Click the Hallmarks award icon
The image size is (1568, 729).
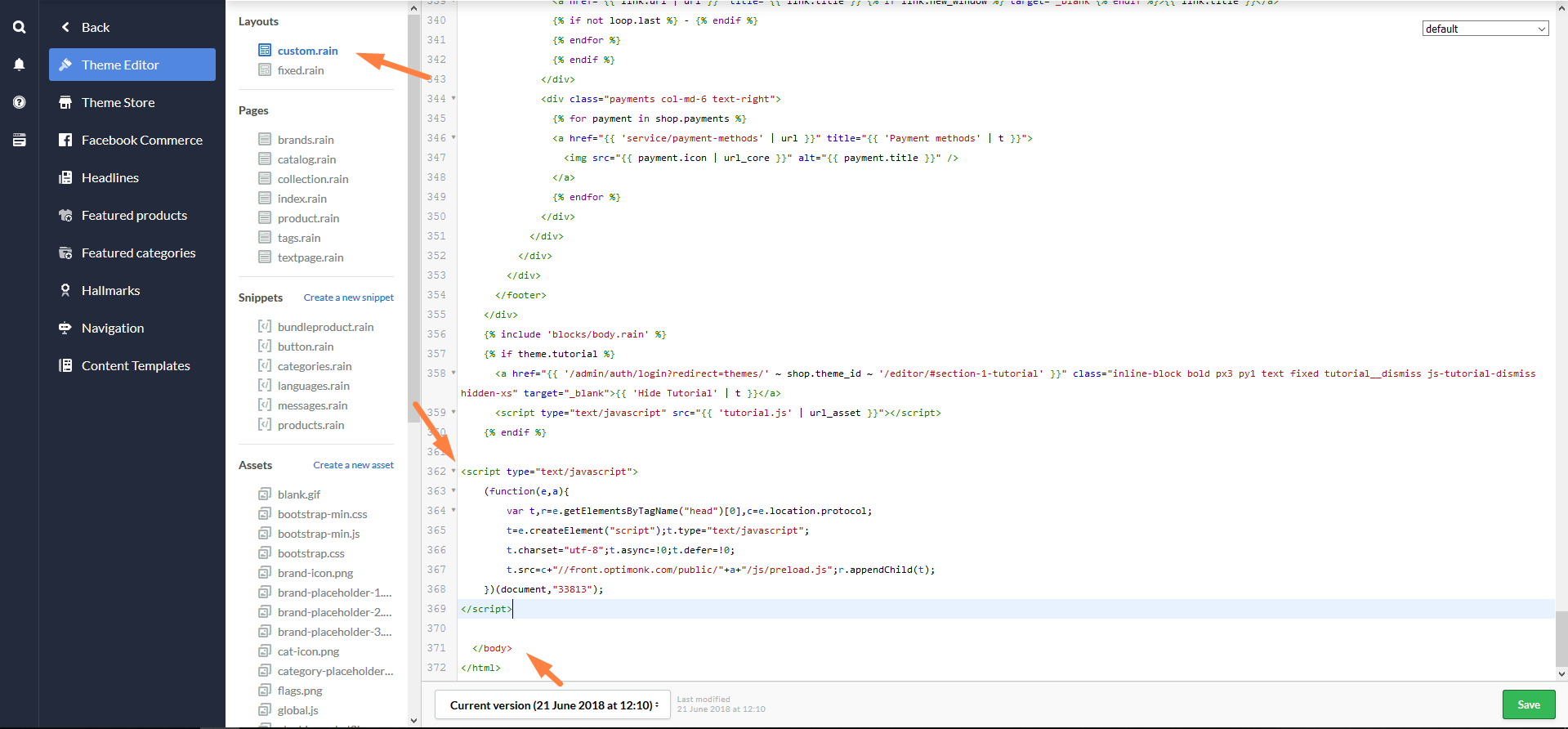point(65,290)
